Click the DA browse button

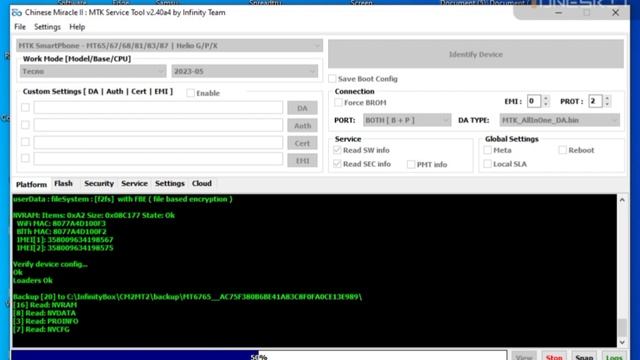[x=302, y=108]
